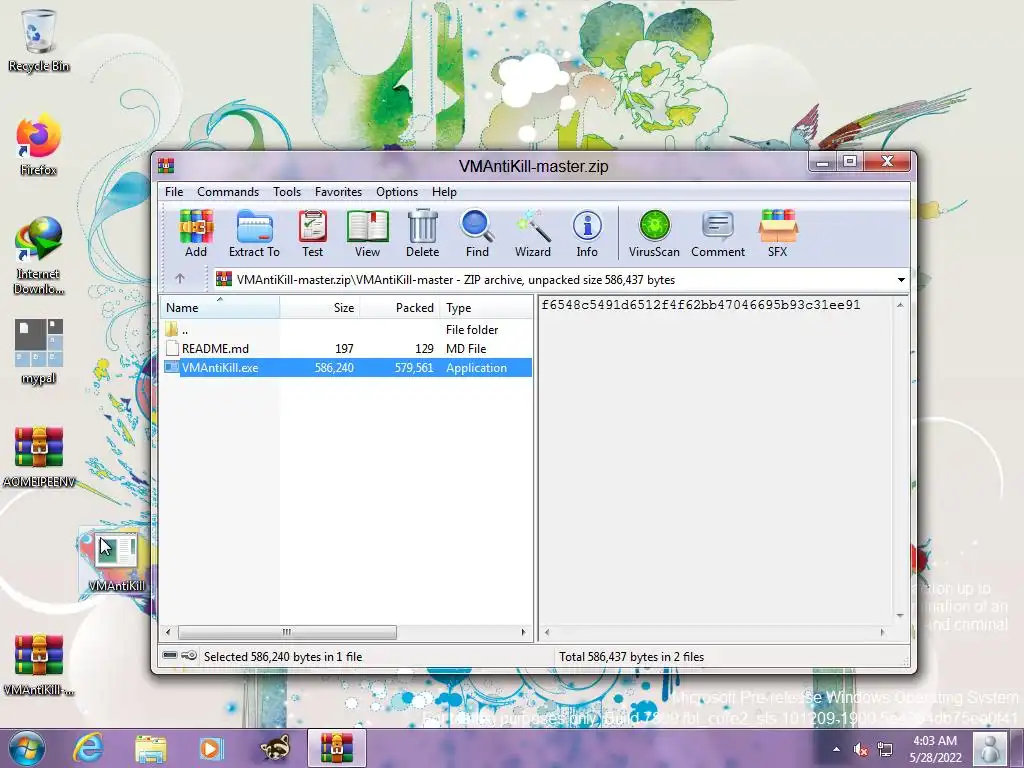This screenshot has width=1024, height=768.
Task: Select the VMAntiKill desktop icon
Action: tap(116, 560)
